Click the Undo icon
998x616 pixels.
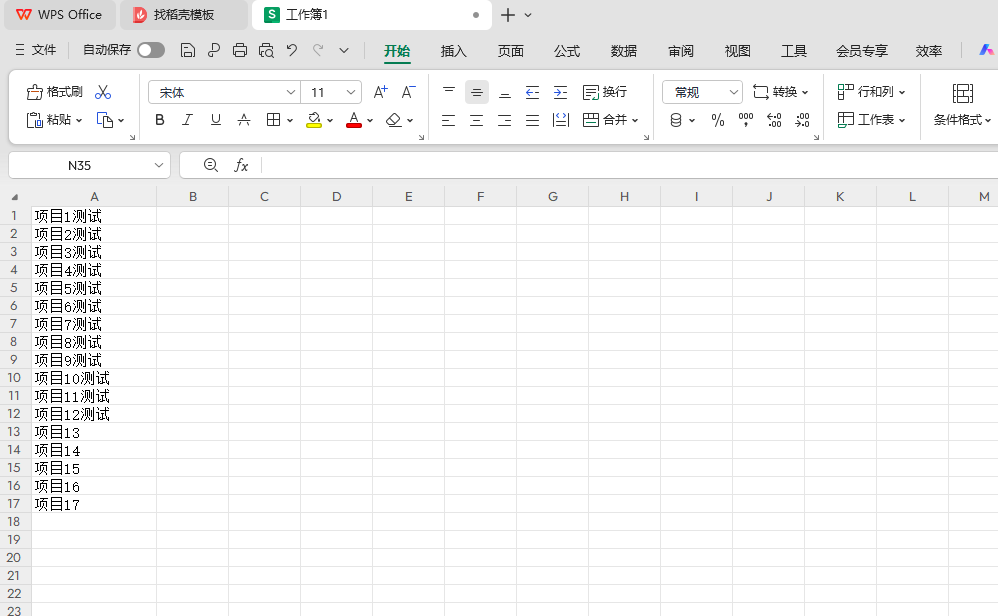pos(290,48)
